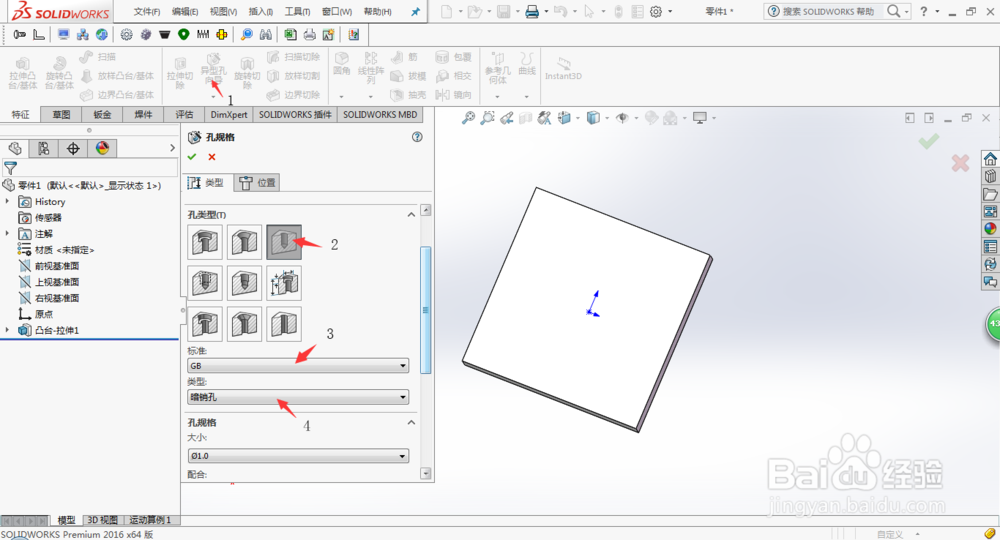
Task: Collapse the 孔规格 section chevron
Action: [411, 423]
